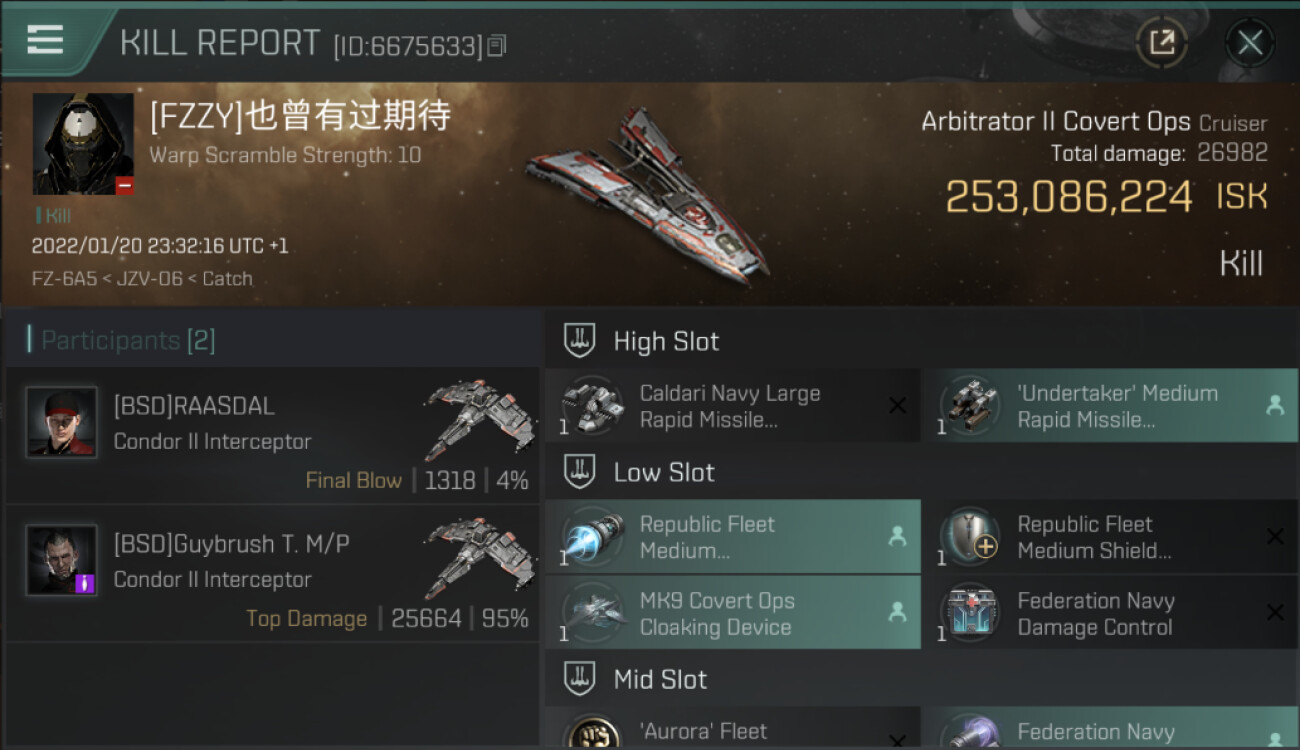This screenshot has height=750, width=1300.
Task: Collapse the Low Slot section
Action: tap(580, 472)
